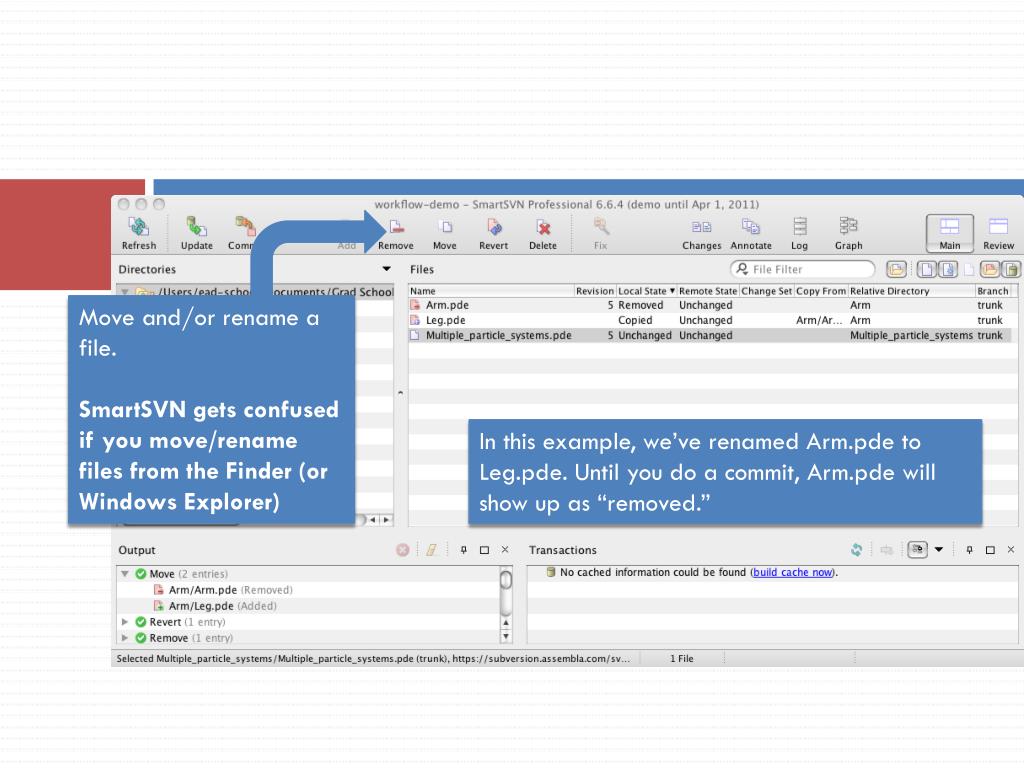Select Arm/Leg.pde (Added) output entry
1024x768 pixels.
[215, 606]
